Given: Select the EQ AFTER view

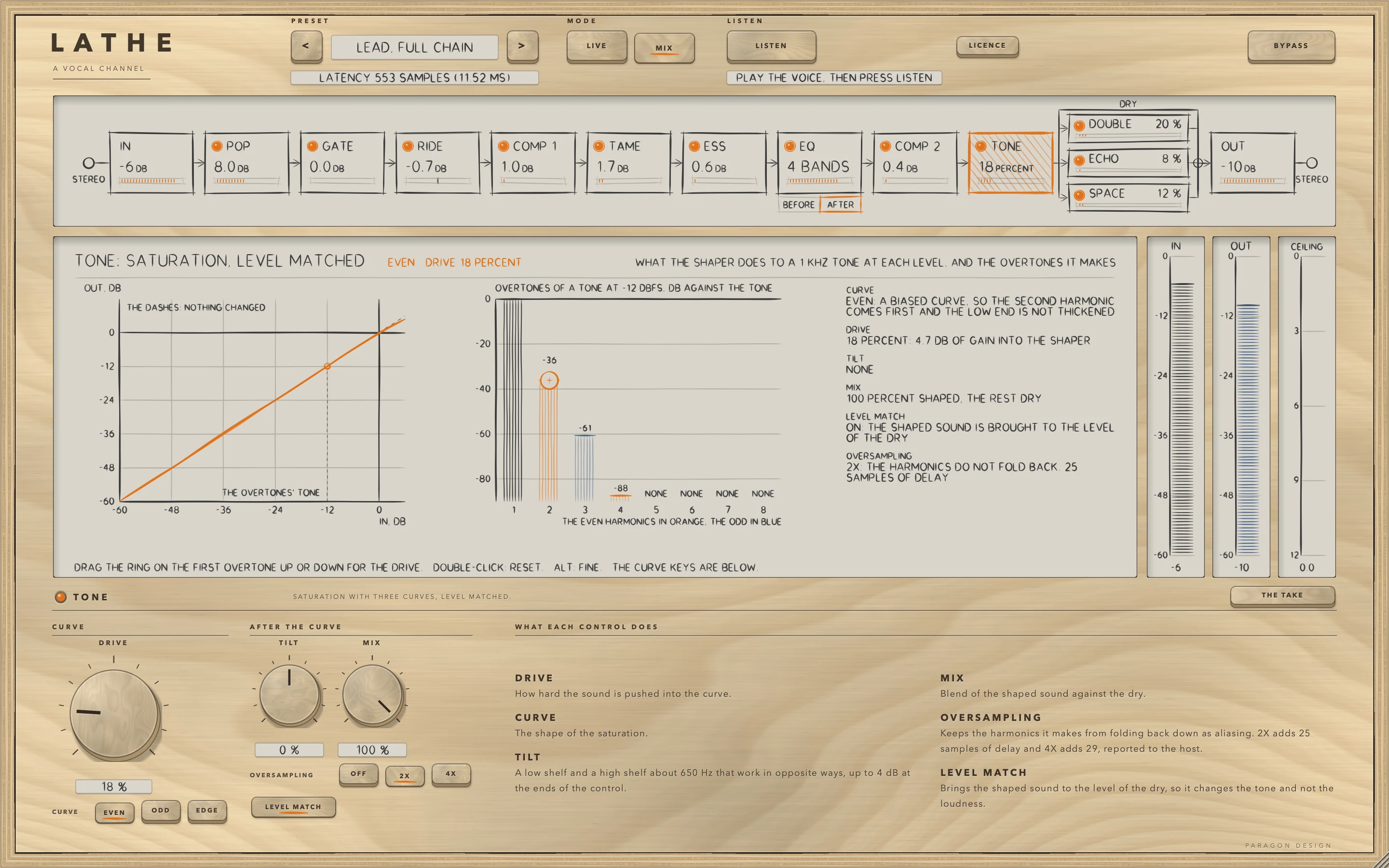Looking at the screenshot, I should point(840,204).
